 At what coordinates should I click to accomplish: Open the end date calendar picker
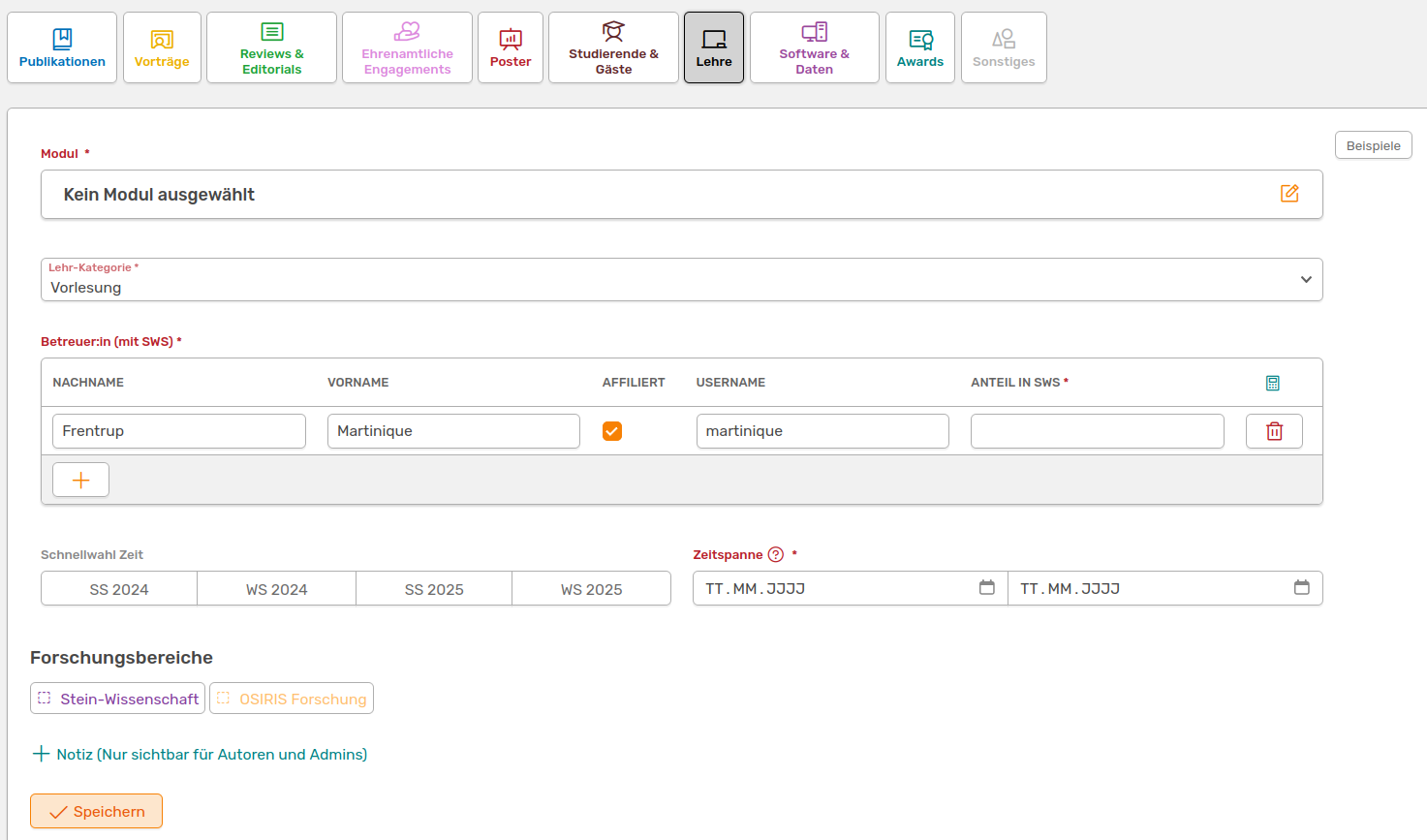point(1301,587)
